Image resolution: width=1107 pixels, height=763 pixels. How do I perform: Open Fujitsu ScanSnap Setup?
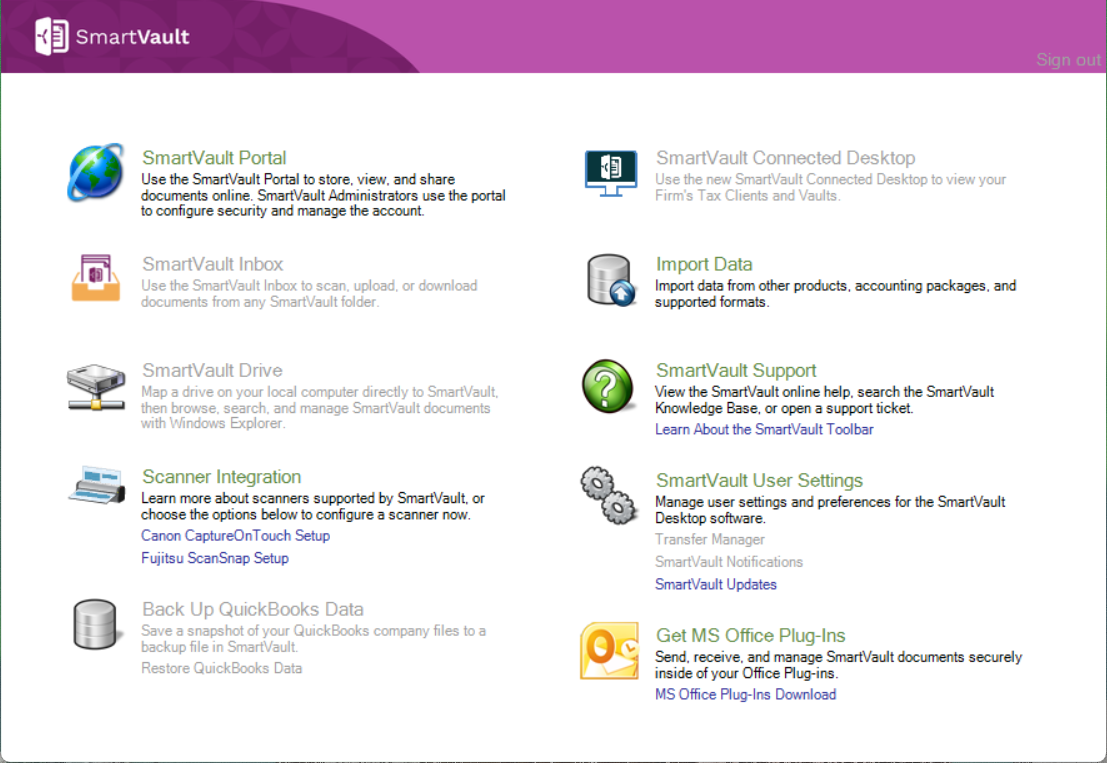coord(215,558)
